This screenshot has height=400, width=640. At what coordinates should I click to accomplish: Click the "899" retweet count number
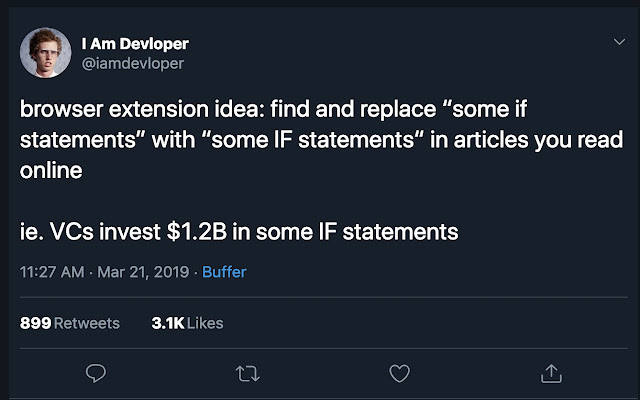35,323
